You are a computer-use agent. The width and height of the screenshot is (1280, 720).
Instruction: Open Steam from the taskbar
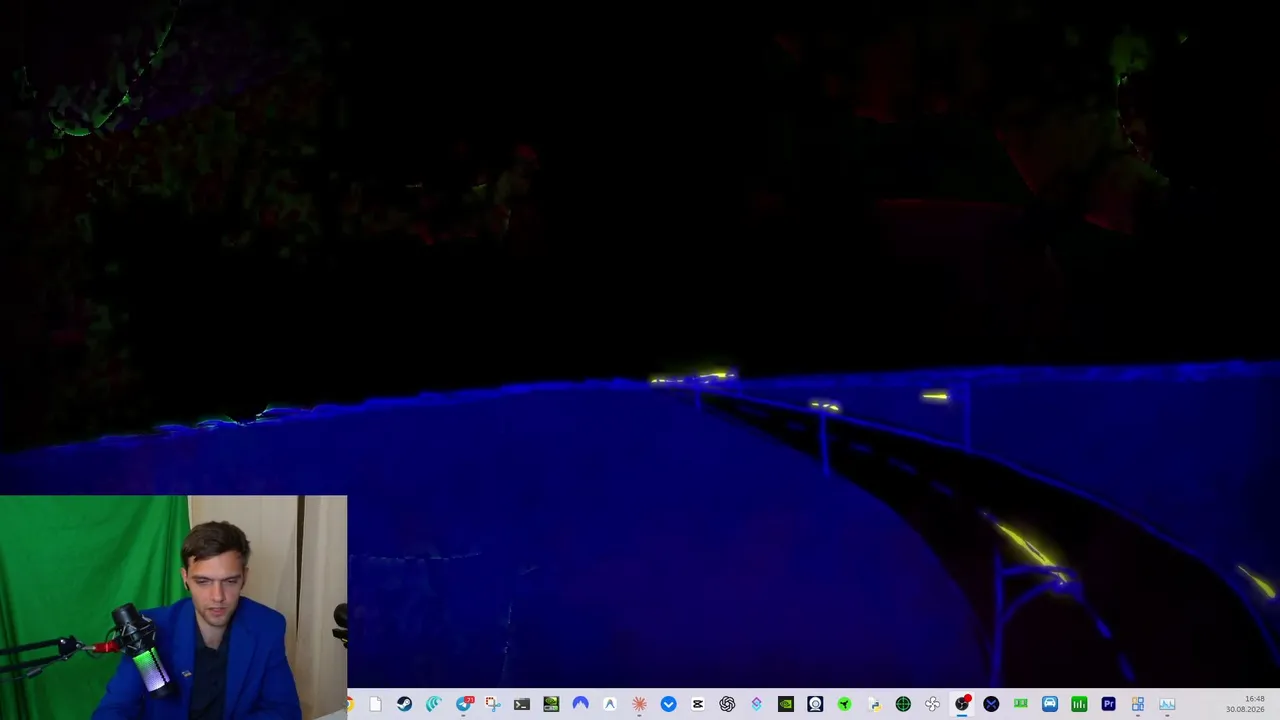click(404, 704)
